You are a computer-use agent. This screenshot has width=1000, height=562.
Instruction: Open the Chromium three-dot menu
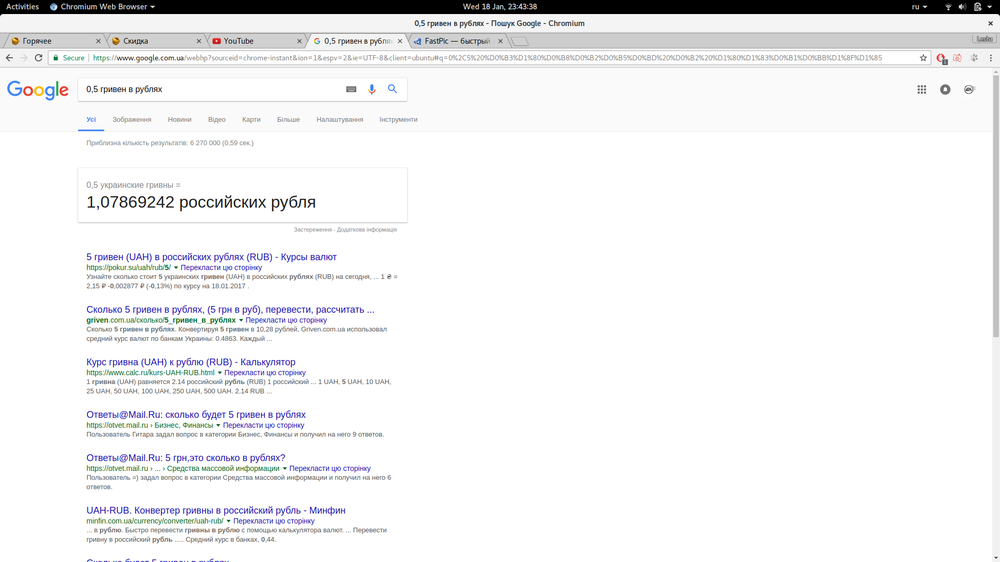click(990, 58)
